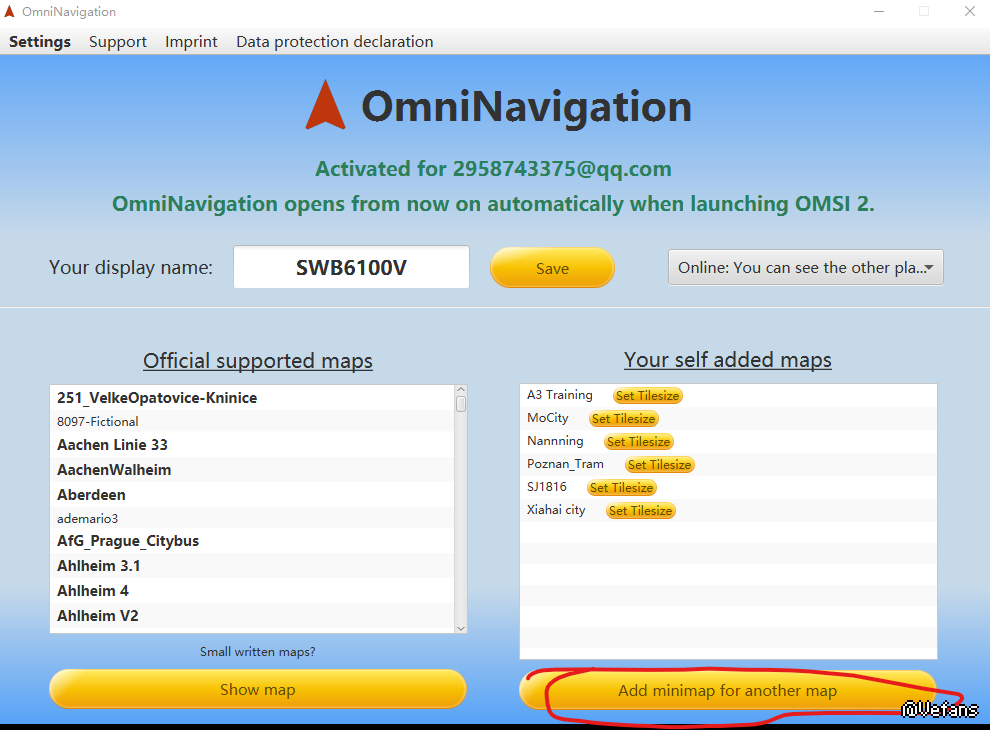Screen dimensions: 990x730
Task: Save the display name
Action: pyautogui.click(x=552, y=268)
